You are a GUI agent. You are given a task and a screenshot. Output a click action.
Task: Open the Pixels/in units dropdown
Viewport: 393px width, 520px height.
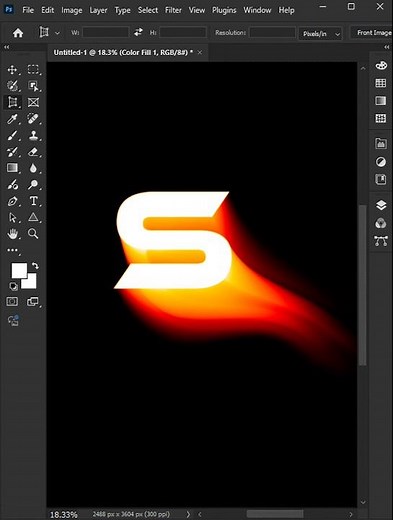(320, 34)
